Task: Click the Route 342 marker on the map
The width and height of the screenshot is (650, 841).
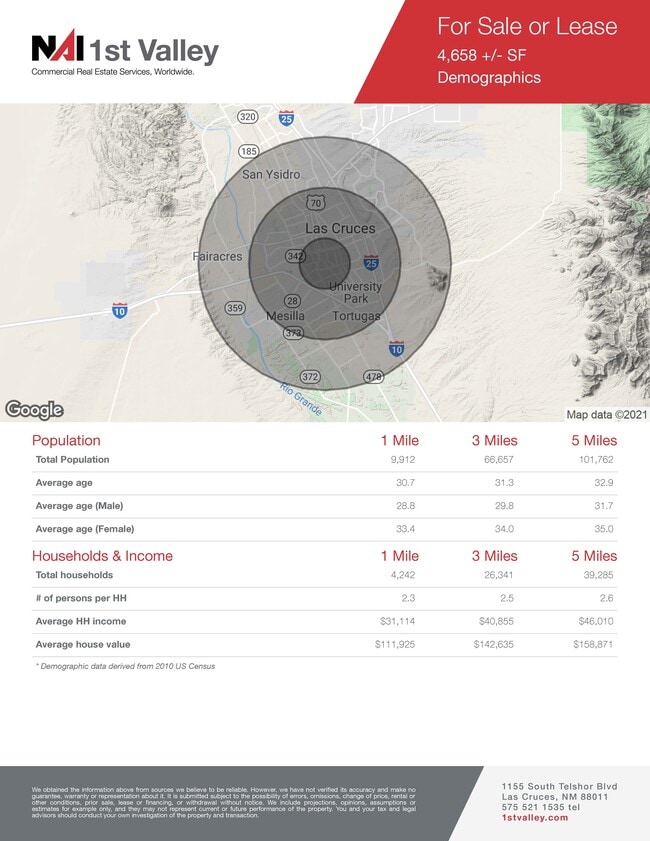Action: pyautogui.click(x=295, y=256)
